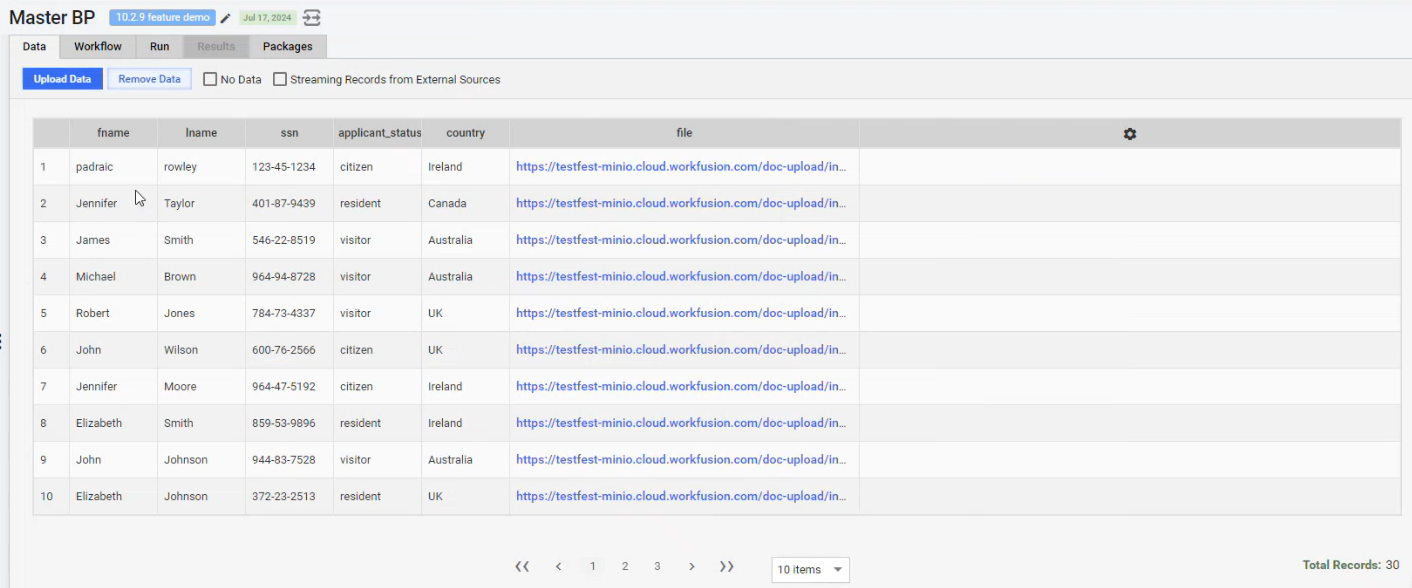This screenshot has width=1412, height=588.
Task: Select cell with SSN 964-47-5192
Action: [x=289, y=386]
